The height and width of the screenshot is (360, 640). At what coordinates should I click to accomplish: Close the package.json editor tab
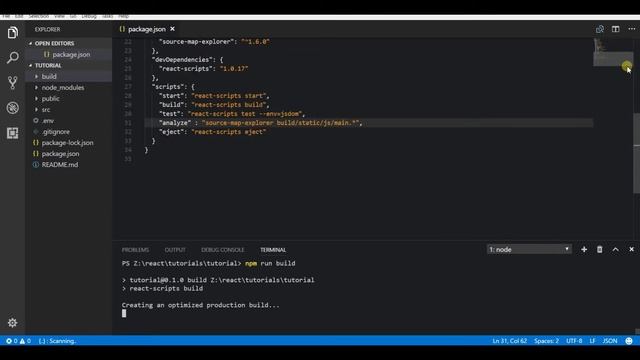(172, 29)
